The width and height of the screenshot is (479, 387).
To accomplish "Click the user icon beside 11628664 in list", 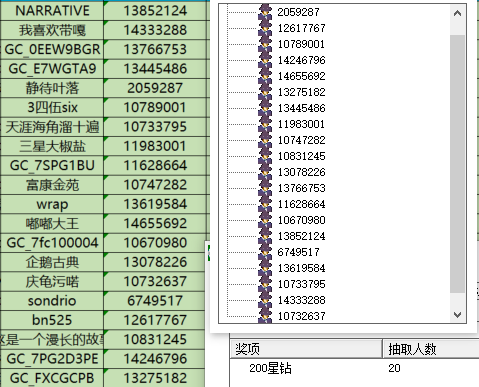I will [265, 204].
